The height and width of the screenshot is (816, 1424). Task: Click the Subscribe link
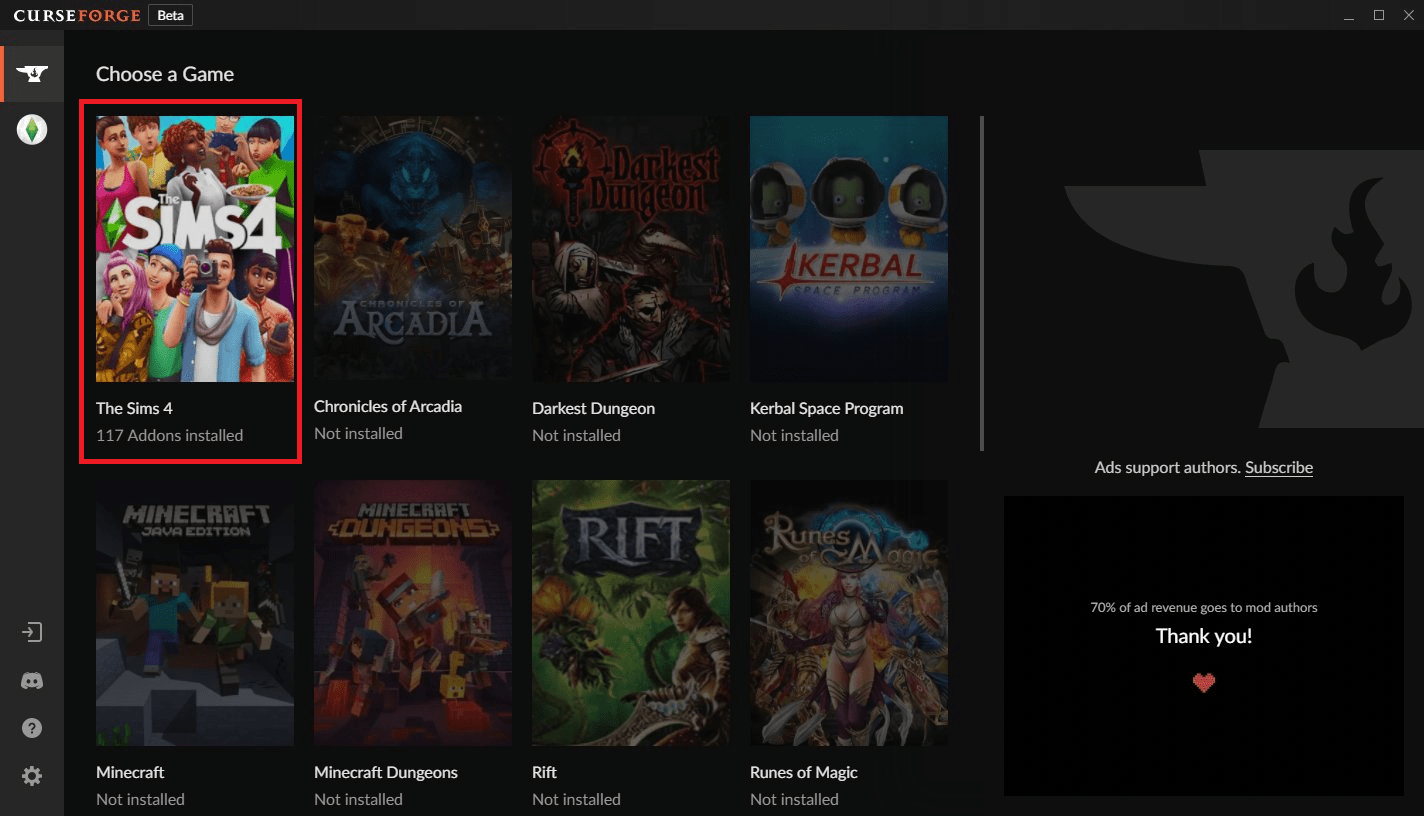[1278, 467]
